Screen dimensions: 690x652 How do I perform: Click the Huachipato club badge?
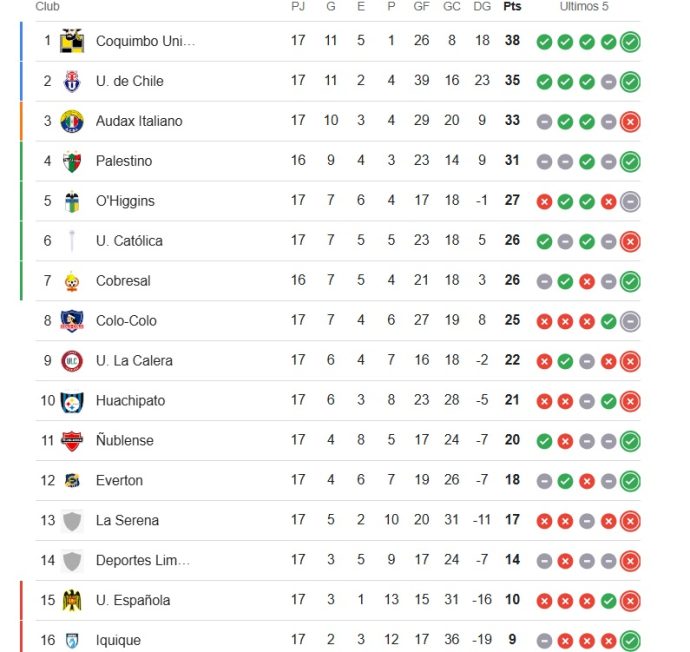[72, 401]
